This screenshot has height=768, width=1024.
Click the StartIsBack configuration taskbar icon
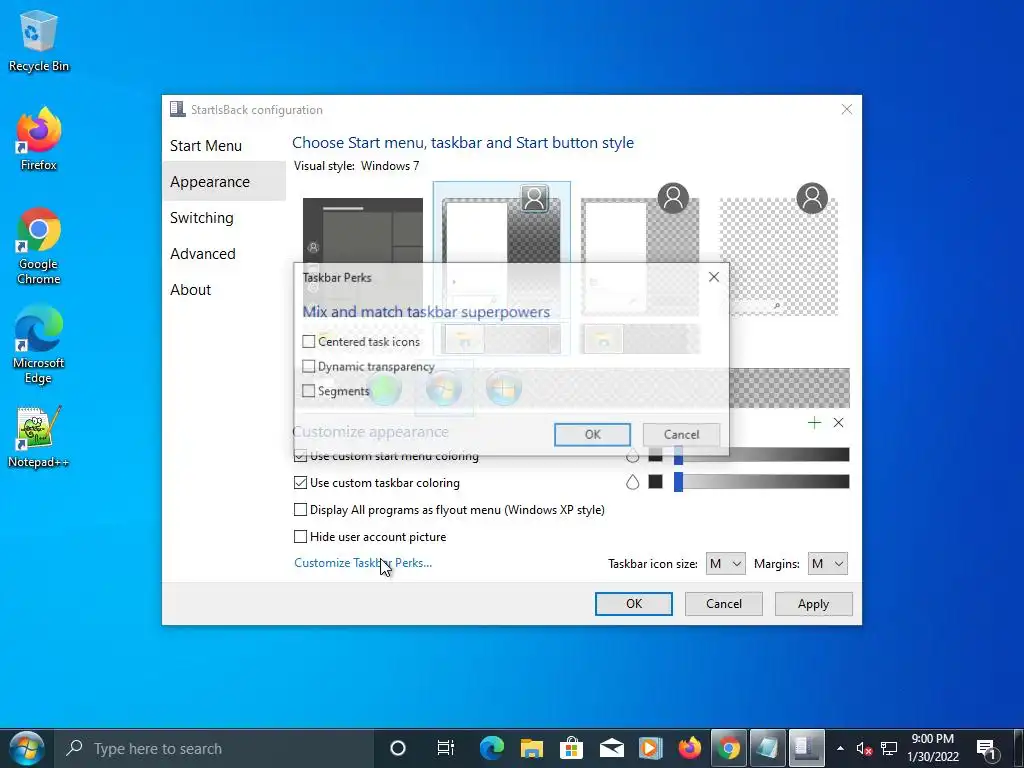pyautogui.click(x=807, y=748)
